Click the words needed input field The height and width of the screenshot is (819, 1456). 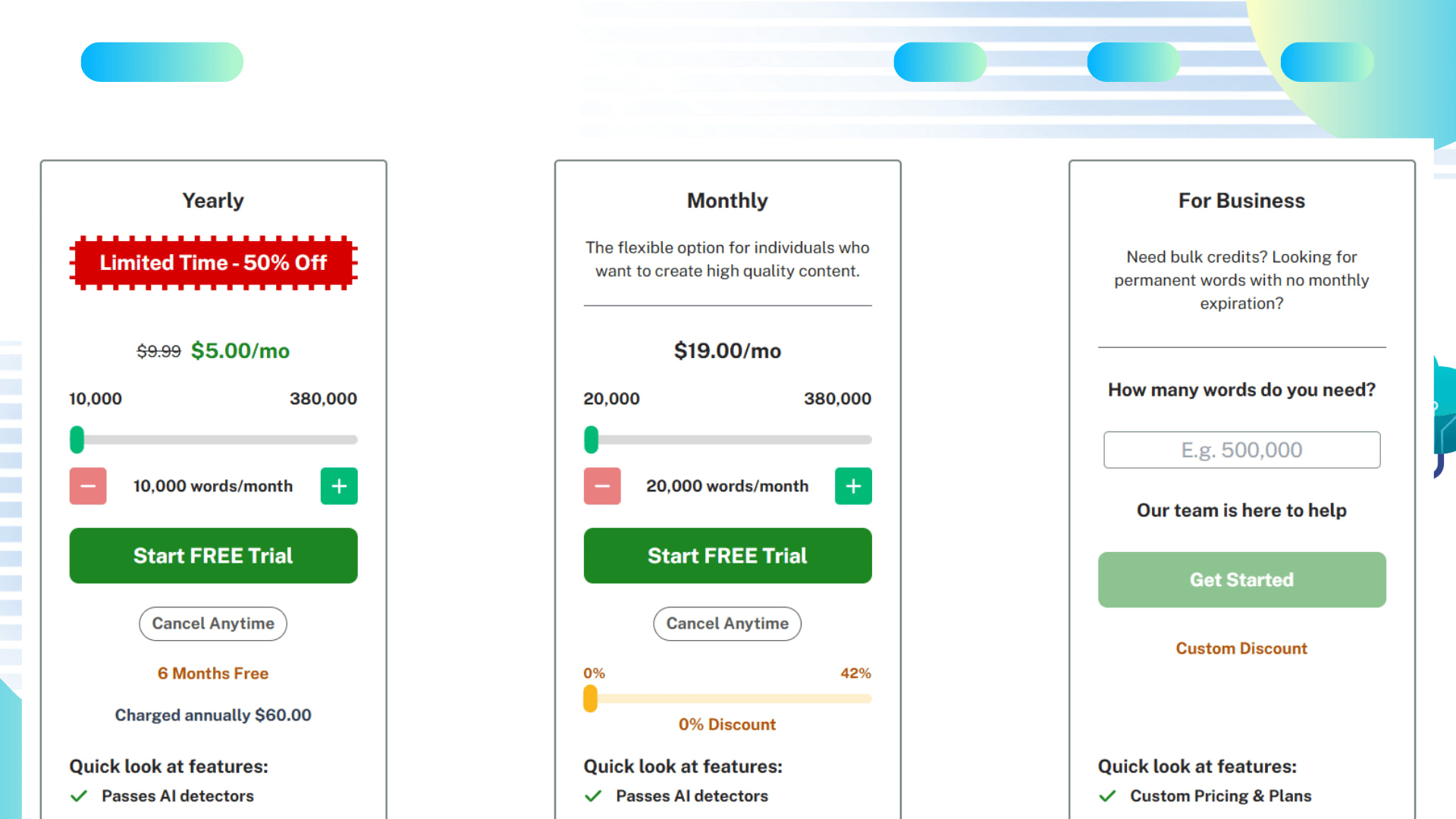(1241, 450)
